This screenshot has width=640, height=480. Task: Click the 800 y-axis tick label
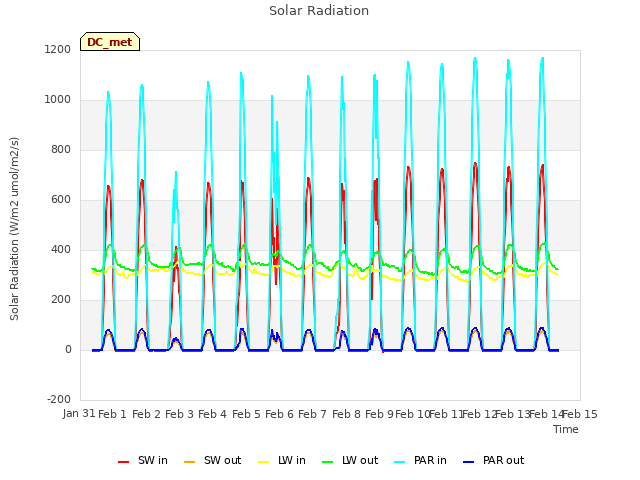[x=61, y=149]
